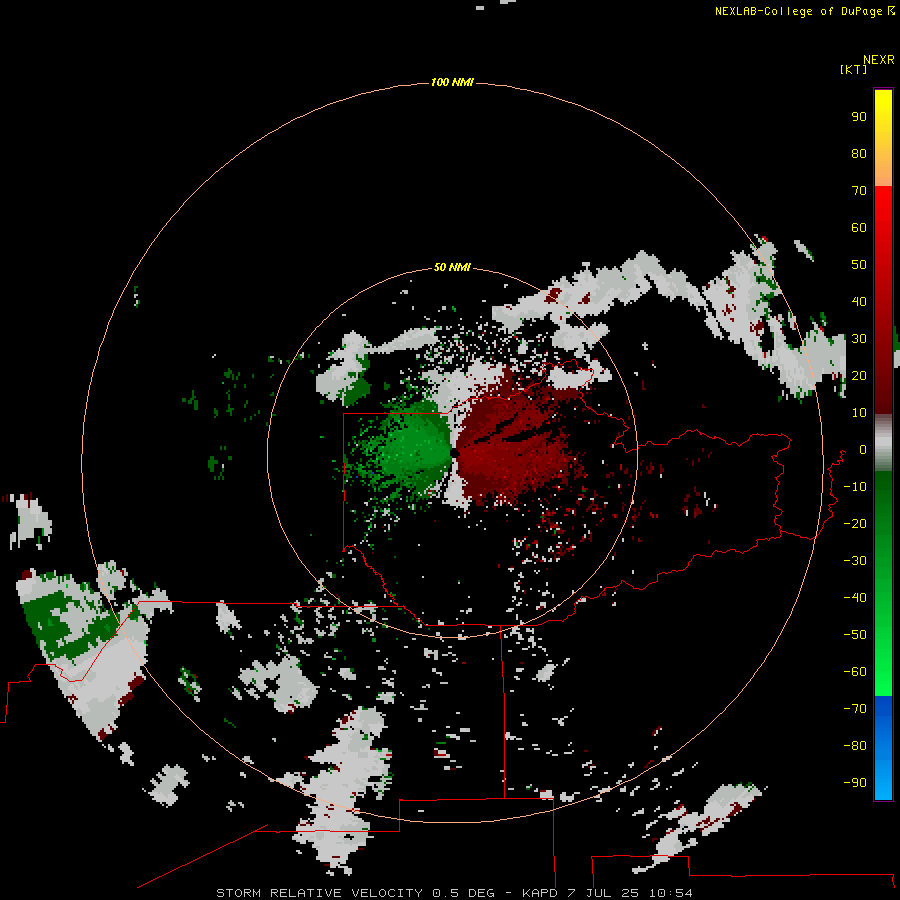Image resolution: width=900 pixels, height=900 pixels.
Task: Click the -90 value on the velocity scale
Action: point(855,782)
